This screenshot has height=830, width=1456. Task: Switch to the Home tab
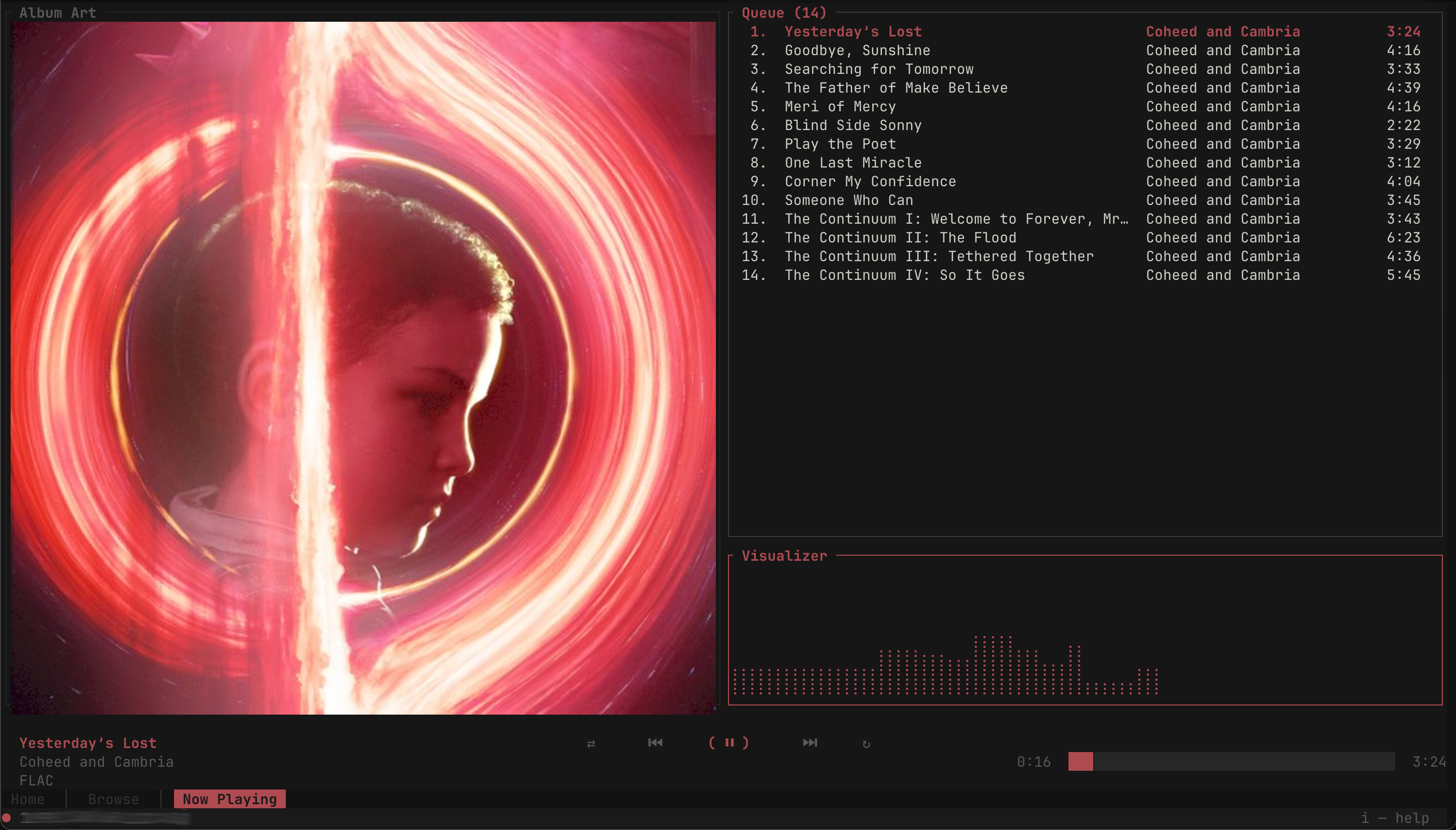pyautogui.click(x=28, y=799)
